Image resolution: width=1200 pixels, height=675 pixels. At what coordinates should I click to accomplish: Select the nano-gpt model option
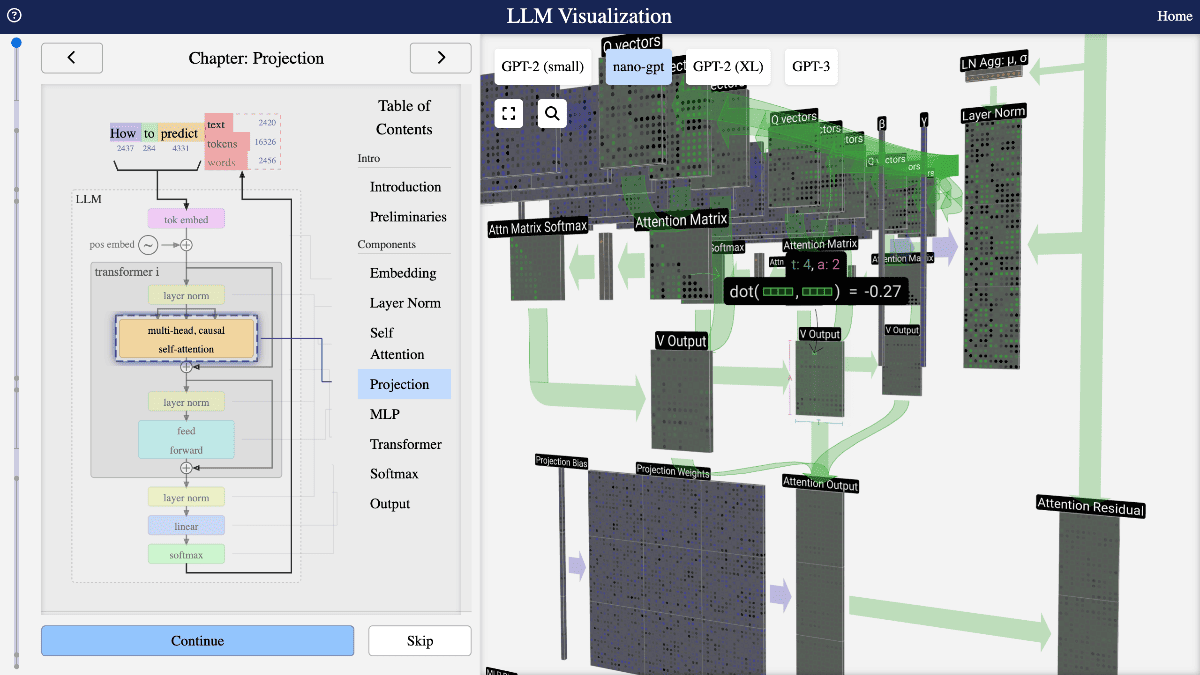click(x=638, y=67)
